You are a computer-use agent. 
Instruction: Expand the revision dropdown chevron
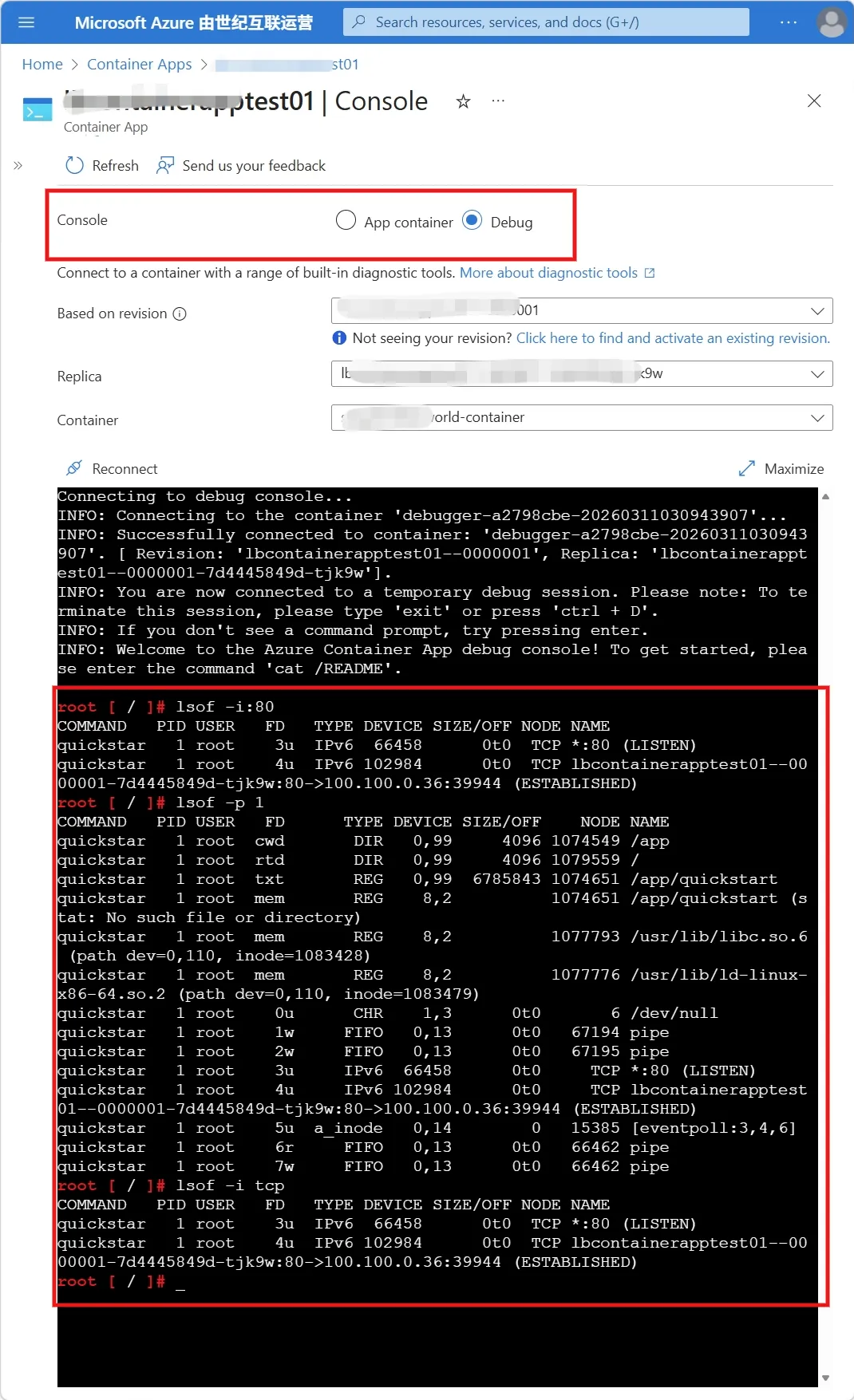pos(817,310)
